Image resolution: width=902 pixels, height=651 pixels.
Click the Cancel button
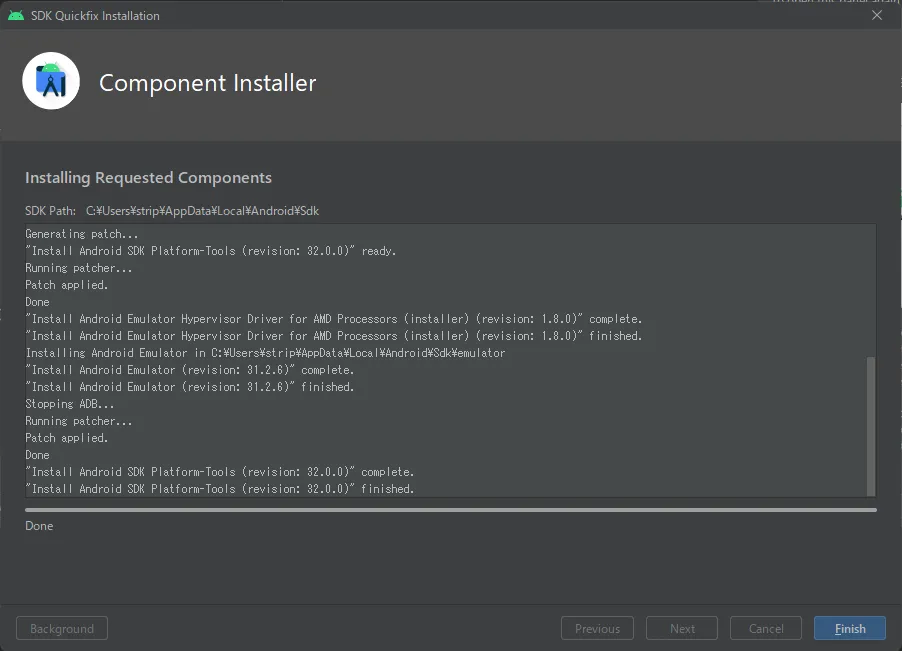[766, 628]
